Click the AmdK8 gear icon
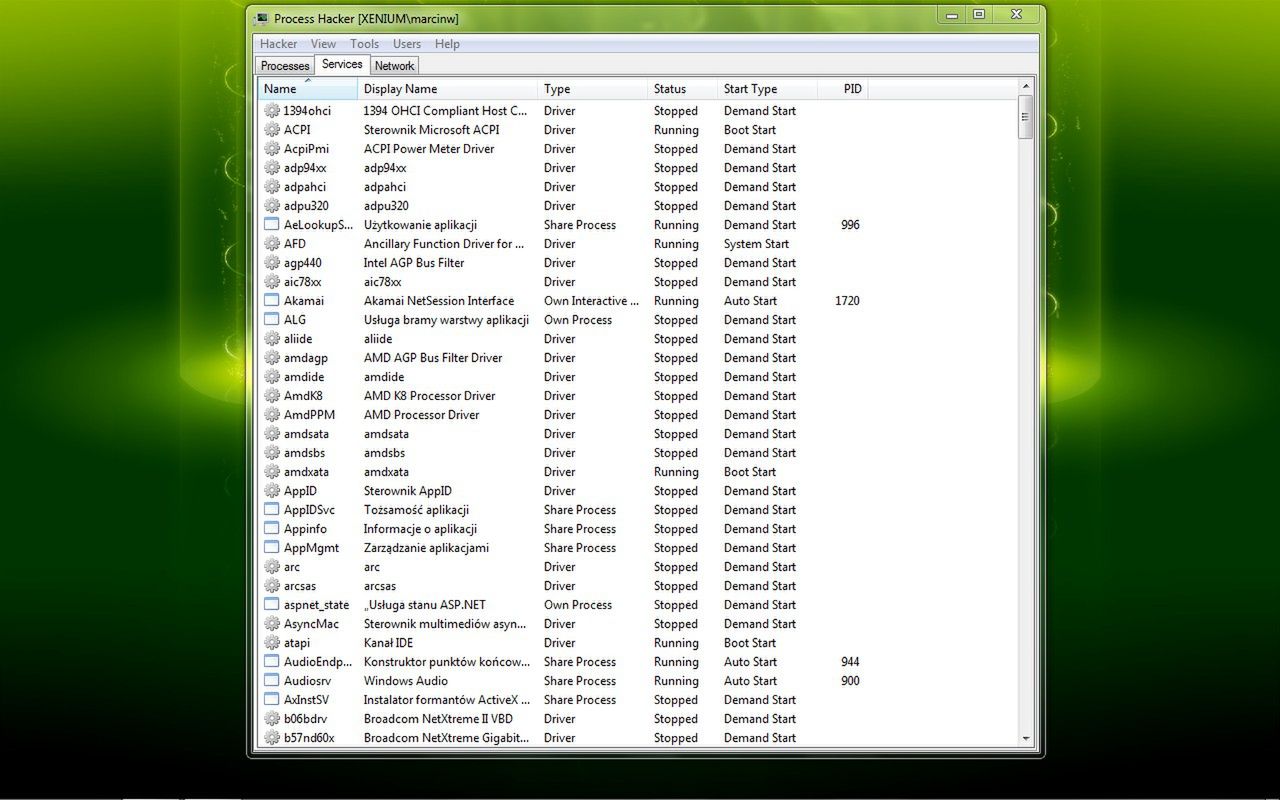This screenshot has height=800, width=1280. (x=272, y=396)
